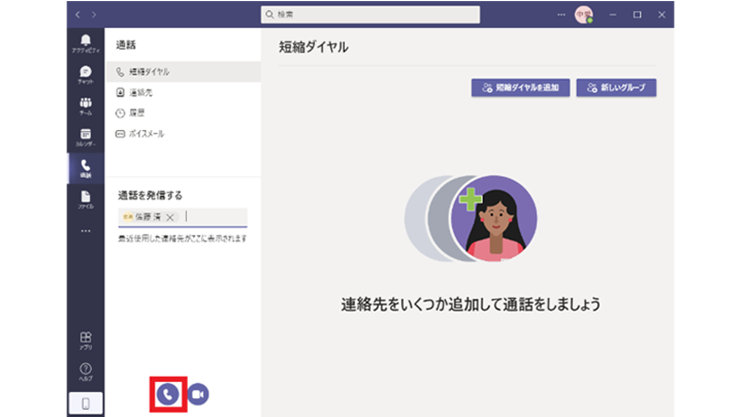This screenshot has height=417, width=740.
Task: Open the Apps store icon
Action: click(x=85, y=340)
